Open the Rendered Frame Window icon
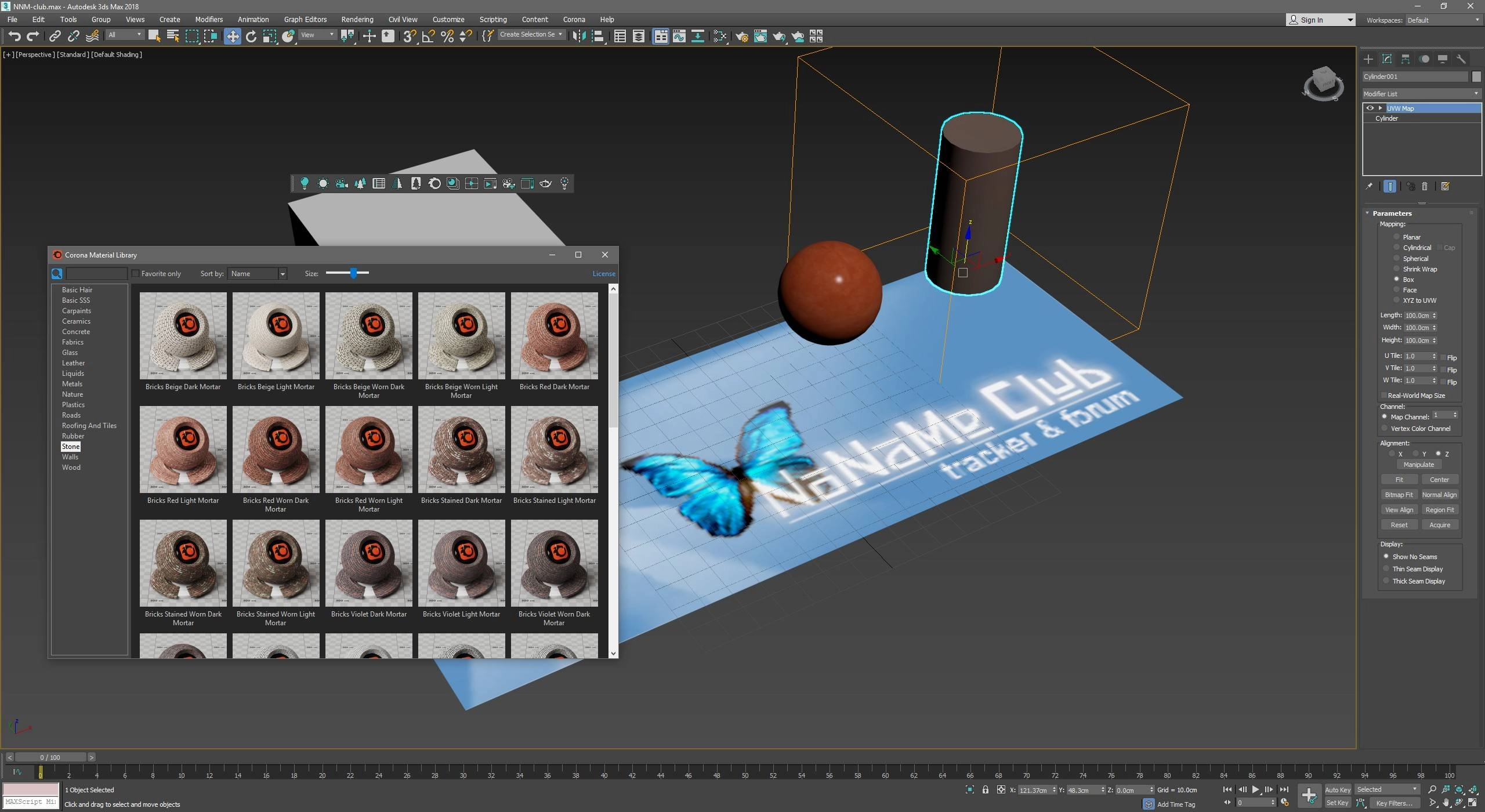 pyautogui.click(x=760, y=36)
